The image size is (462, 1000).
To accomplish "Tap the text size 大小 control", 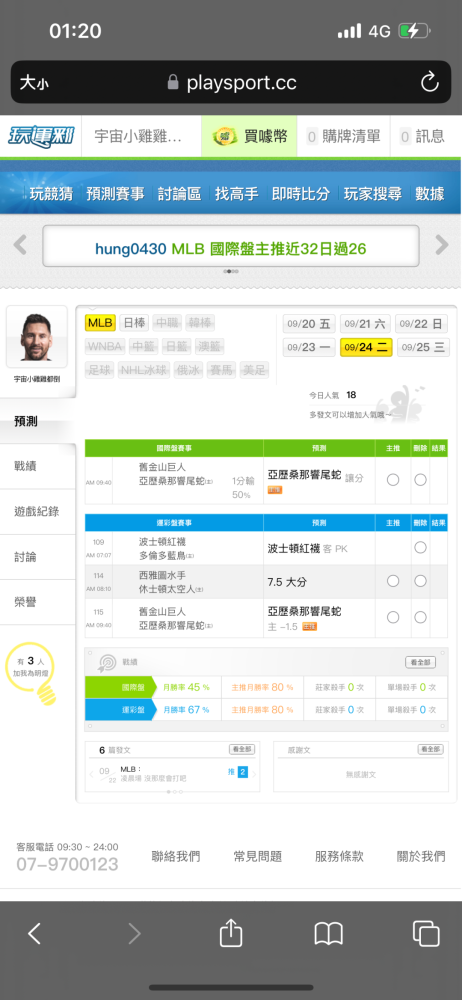I will point(33,82).
